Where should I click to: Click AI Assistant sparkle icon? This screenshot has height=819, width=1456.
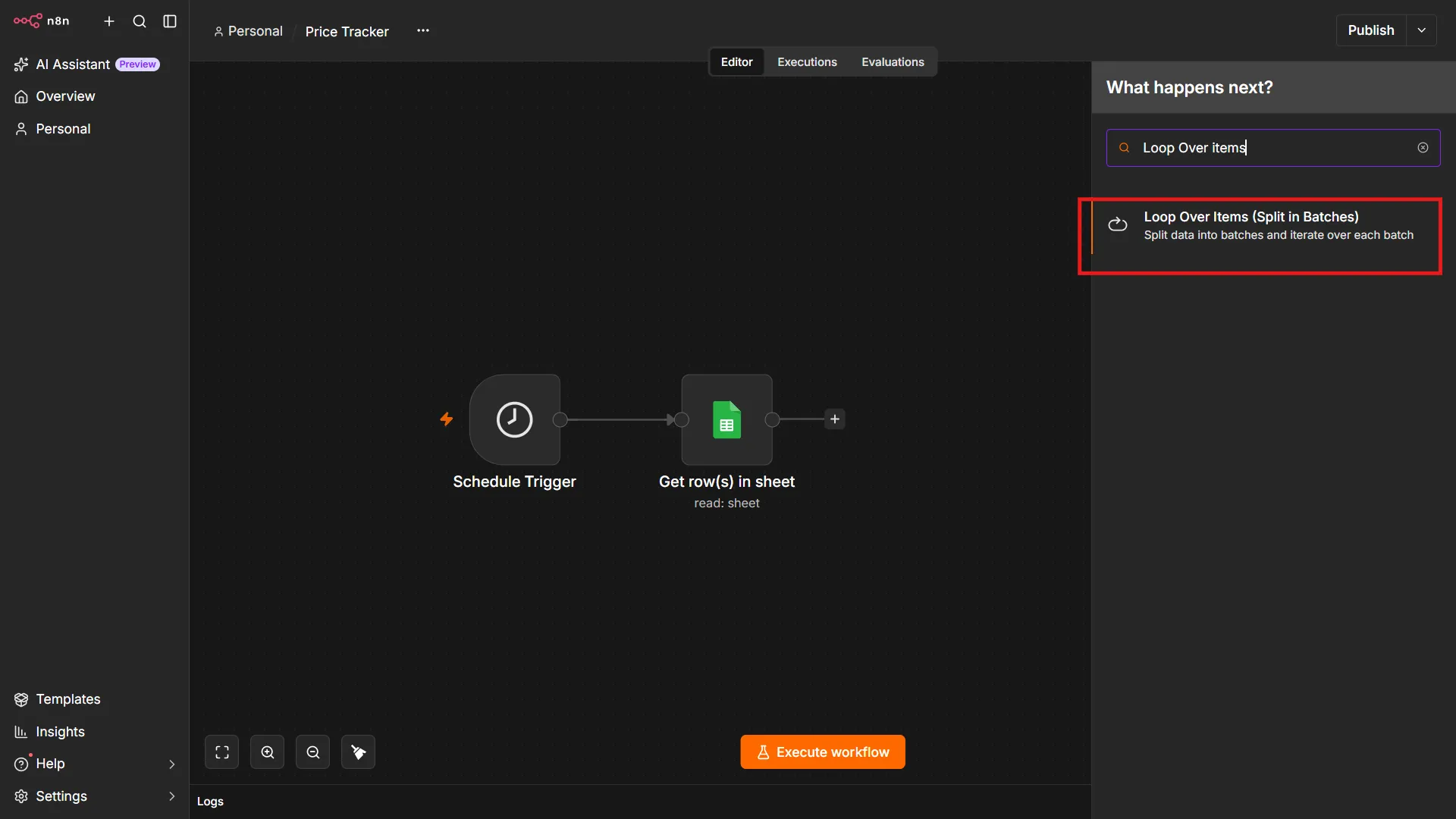21,64
